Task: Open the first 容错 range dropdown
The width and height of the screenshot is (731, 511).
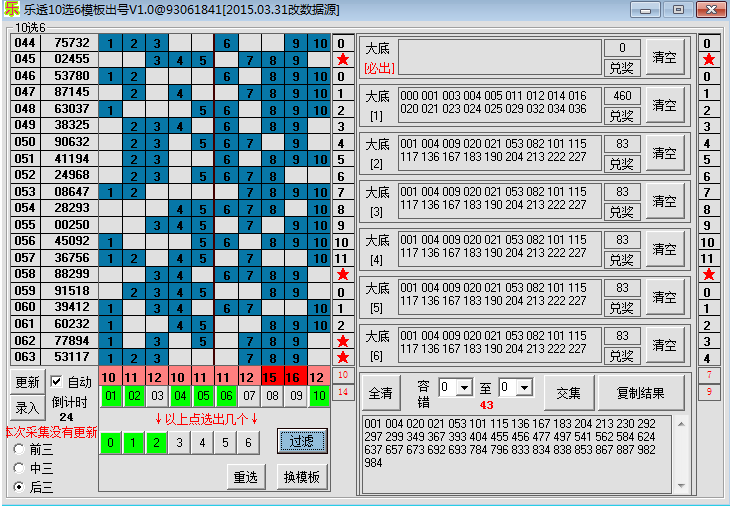Action: click(x=455, y=386)
